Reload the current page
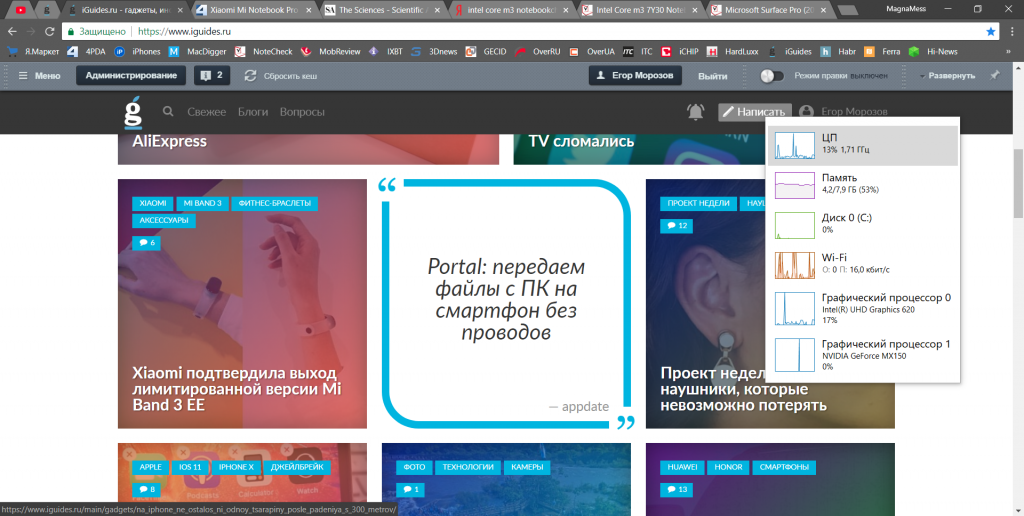The height and width of the screenshot is (516, 1024). point(49,31)
